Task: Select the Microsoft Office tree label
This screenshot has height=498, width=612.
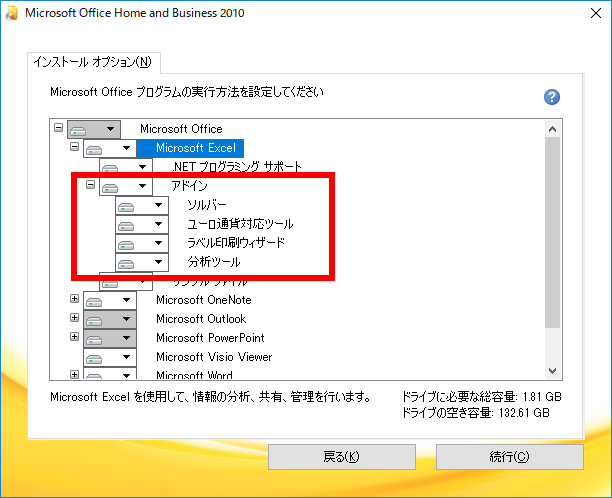Action: [x=181, y=129]
